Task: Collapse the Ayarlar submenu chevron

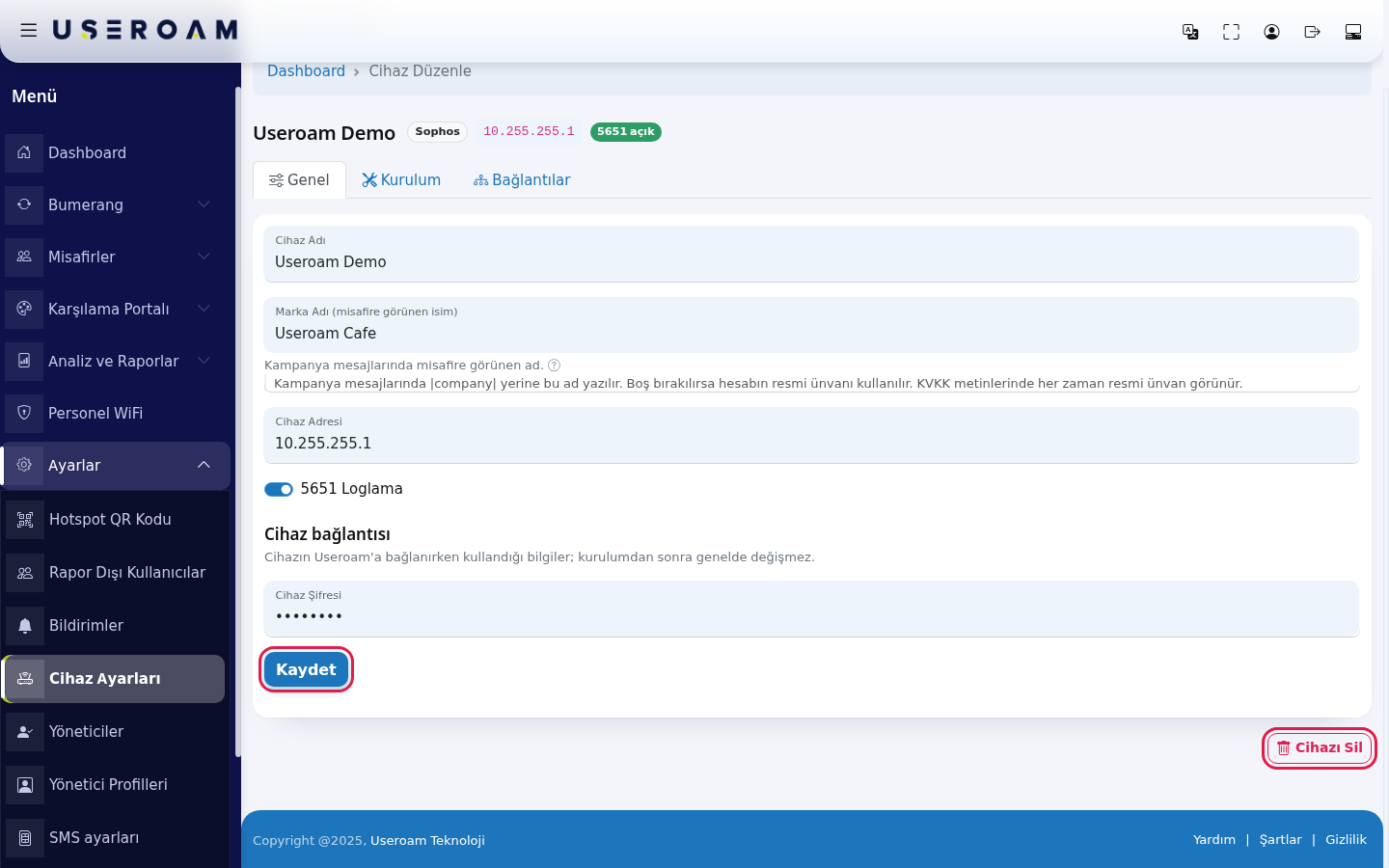Action: coord(204,465)
